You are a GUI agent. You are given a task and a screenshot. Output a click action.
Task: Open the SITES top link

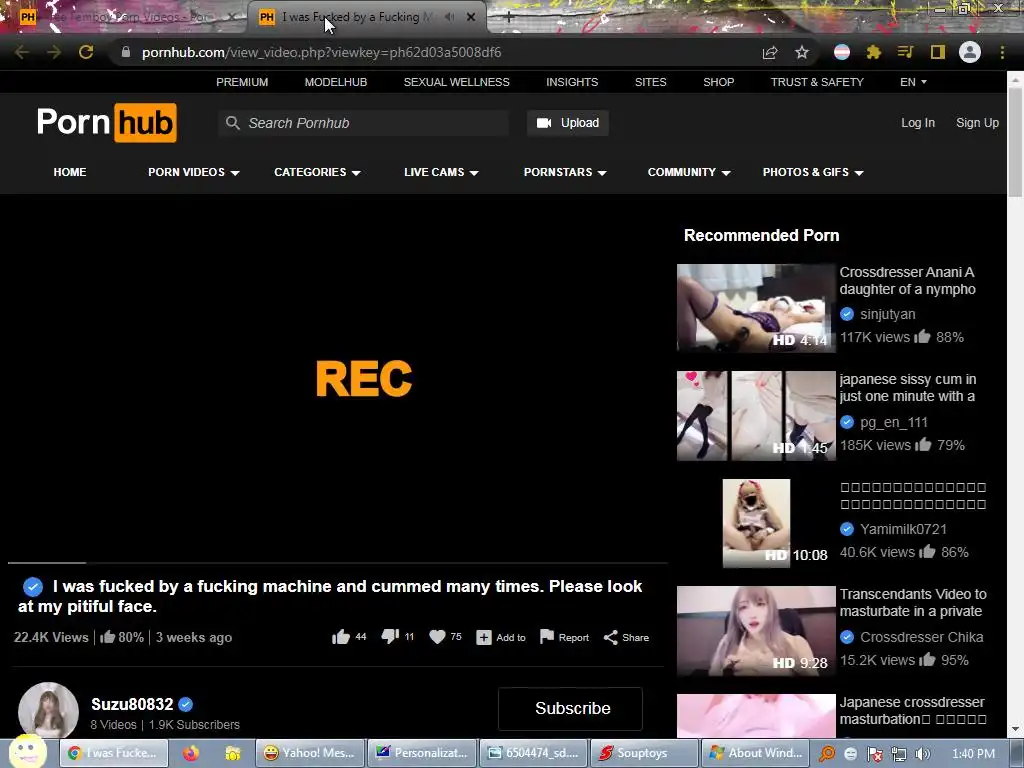650,82
